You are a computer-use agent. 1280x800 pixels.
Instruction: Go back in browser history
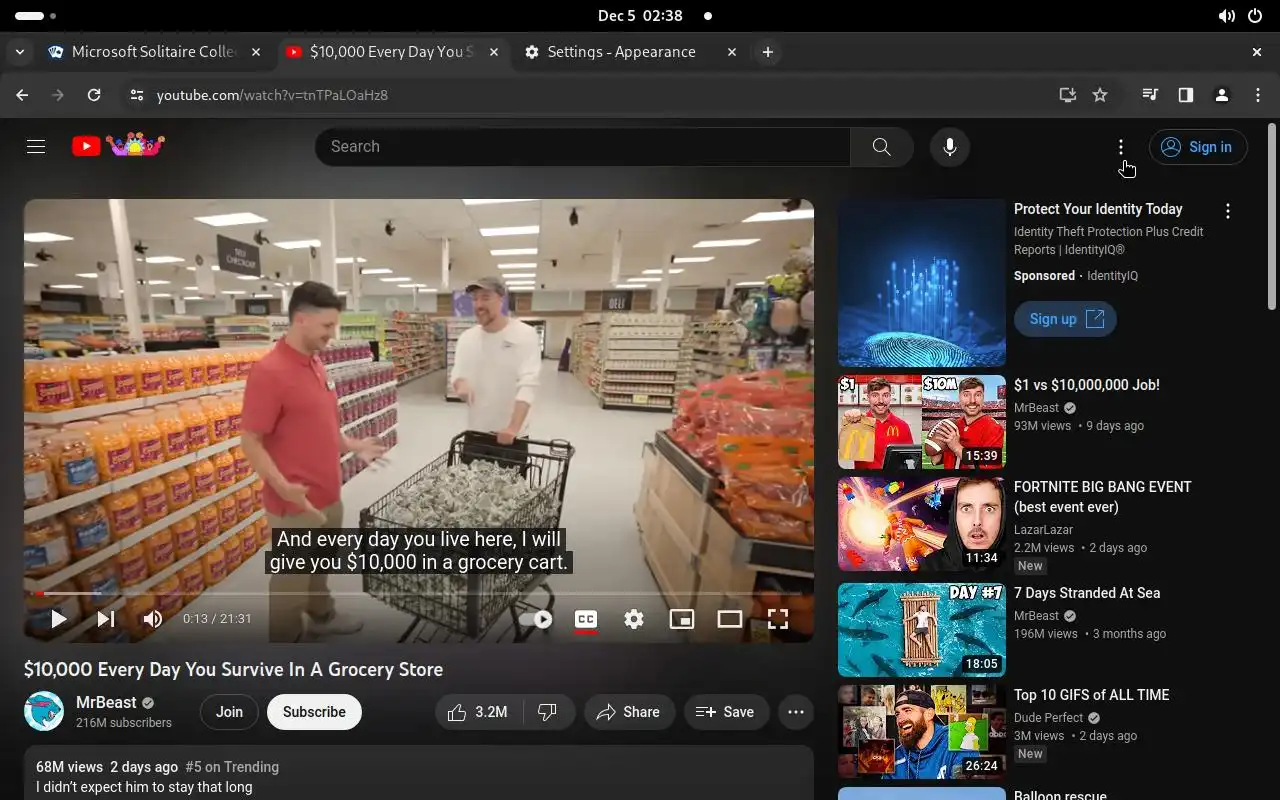pos(22,95)
